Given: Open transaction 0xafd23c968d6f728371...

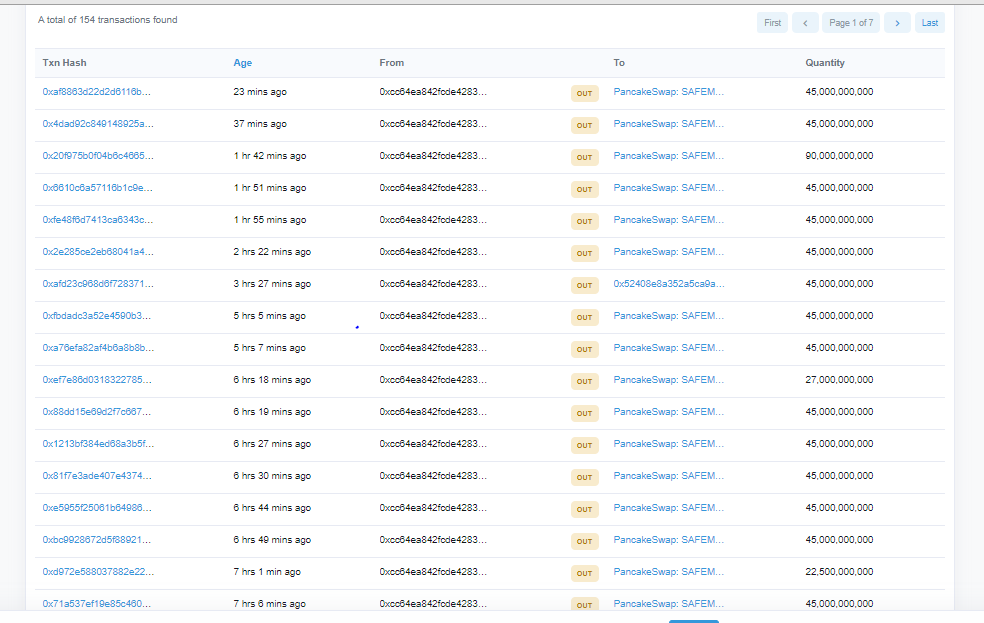Looking at the screenshot, I should click(98, 284).
